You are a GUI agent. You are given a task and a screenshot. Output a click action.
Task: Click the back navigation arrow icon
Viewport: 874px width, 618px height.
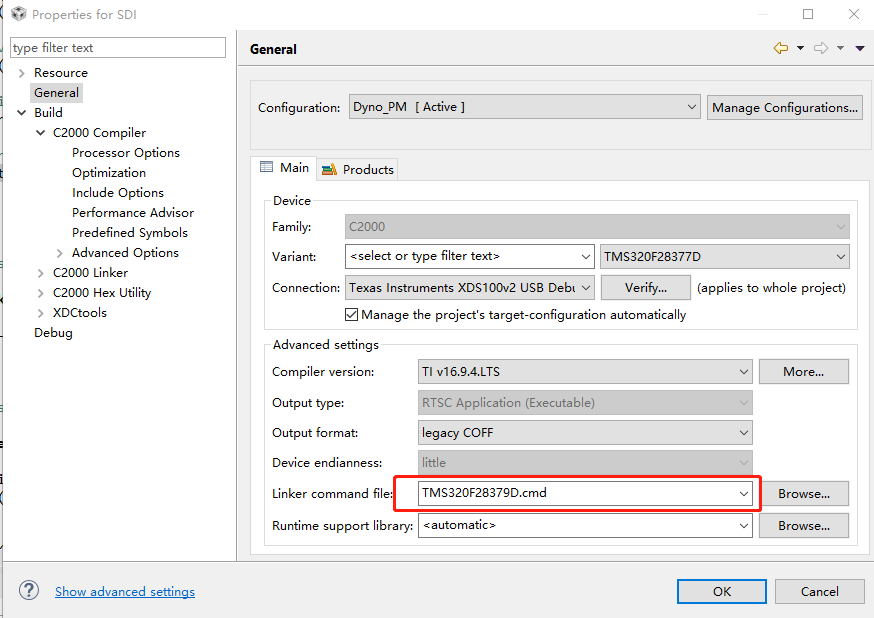pyautogui.click(x=781, y=48)
